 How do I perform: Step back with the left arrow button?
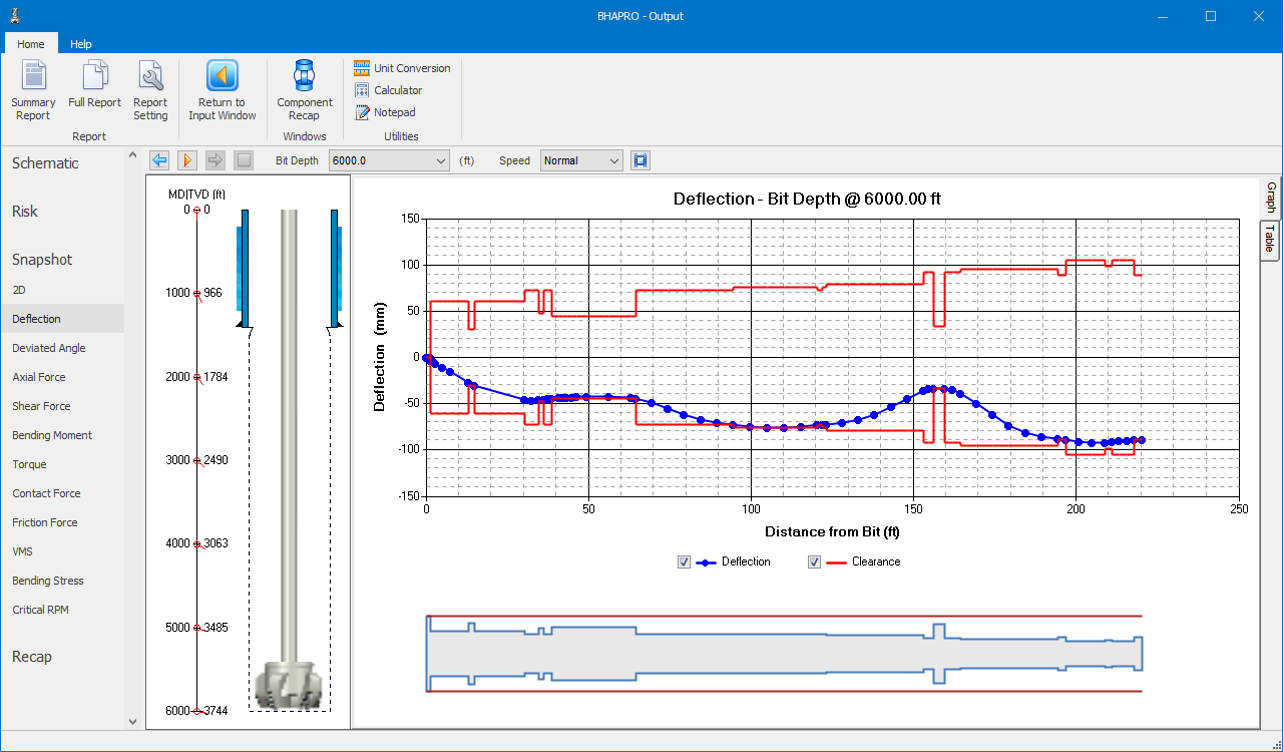159,160
